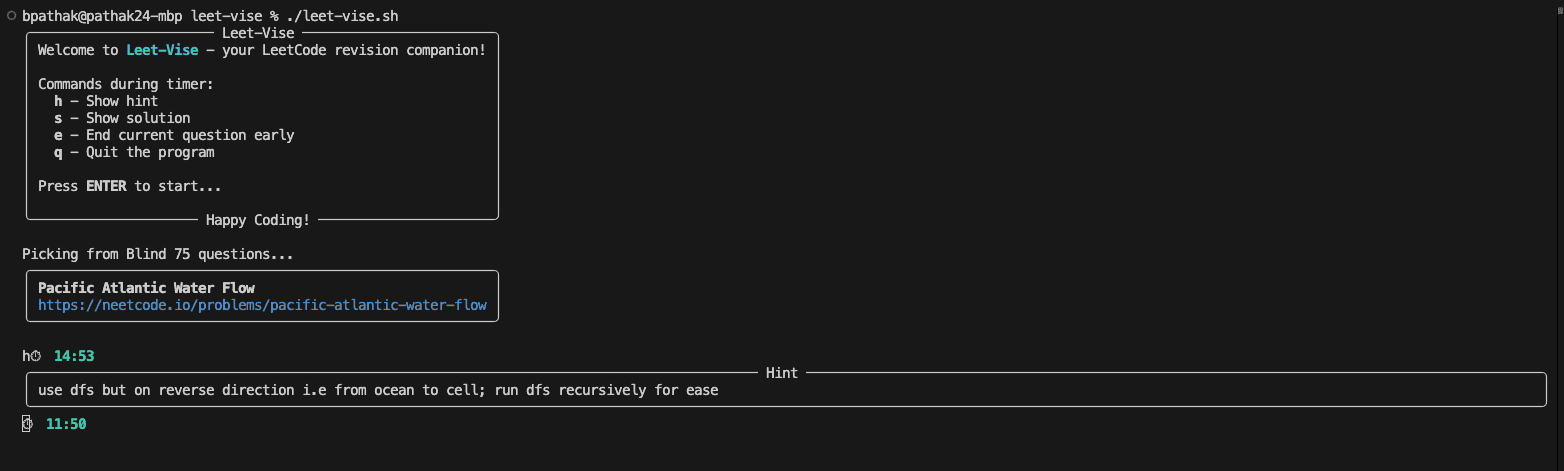Click the hint text about reverse dfs
The image size is (1564, 471).
pyautogui.click(x=378, y=390)
